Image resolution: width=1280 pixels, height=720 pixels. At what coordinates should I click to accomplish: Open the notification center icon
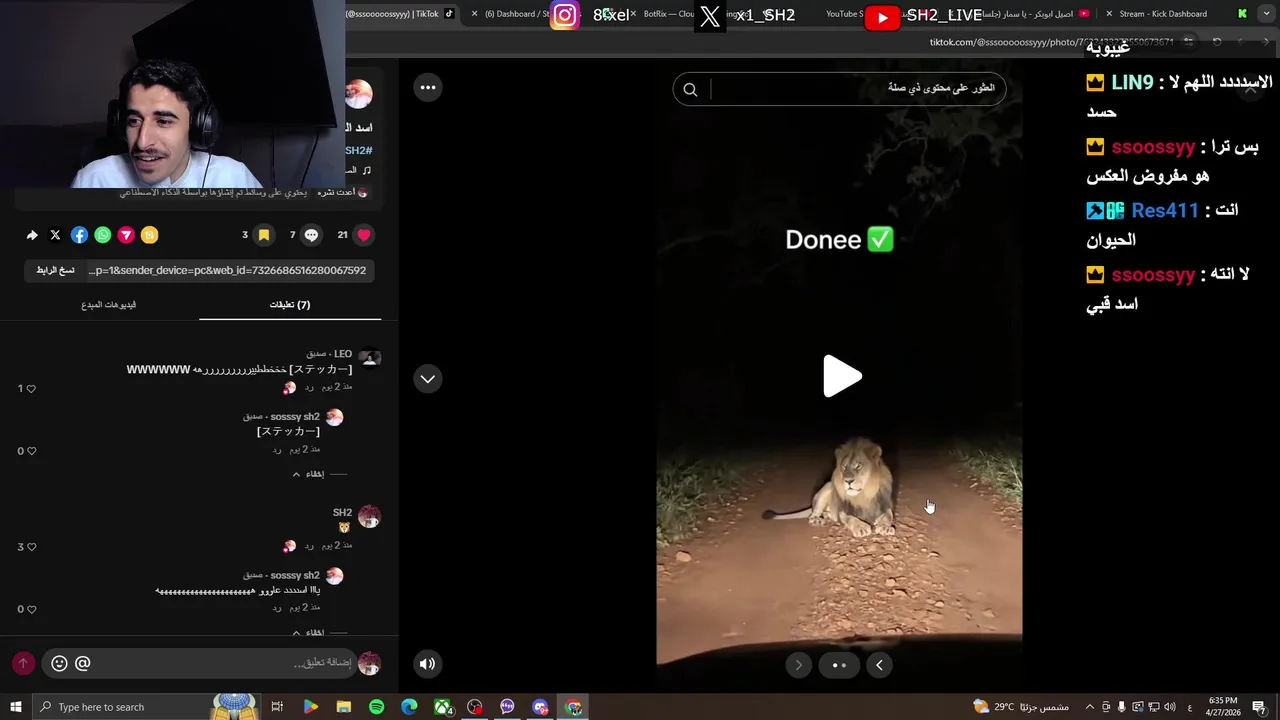pos(1259,707)
